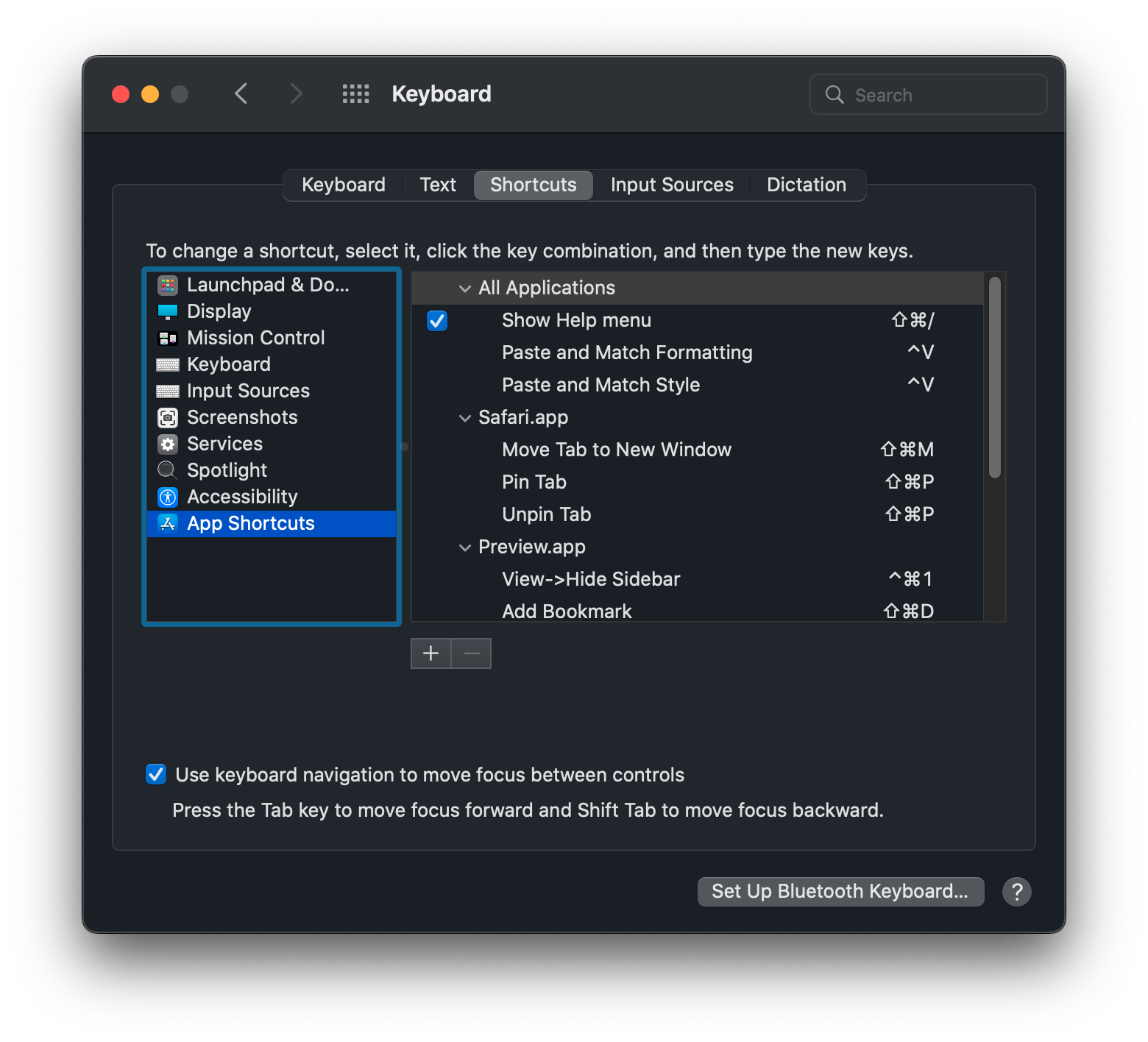Collapse the All Applications group
Screen dimensions: 1148x1042
[x=464, y=288]
